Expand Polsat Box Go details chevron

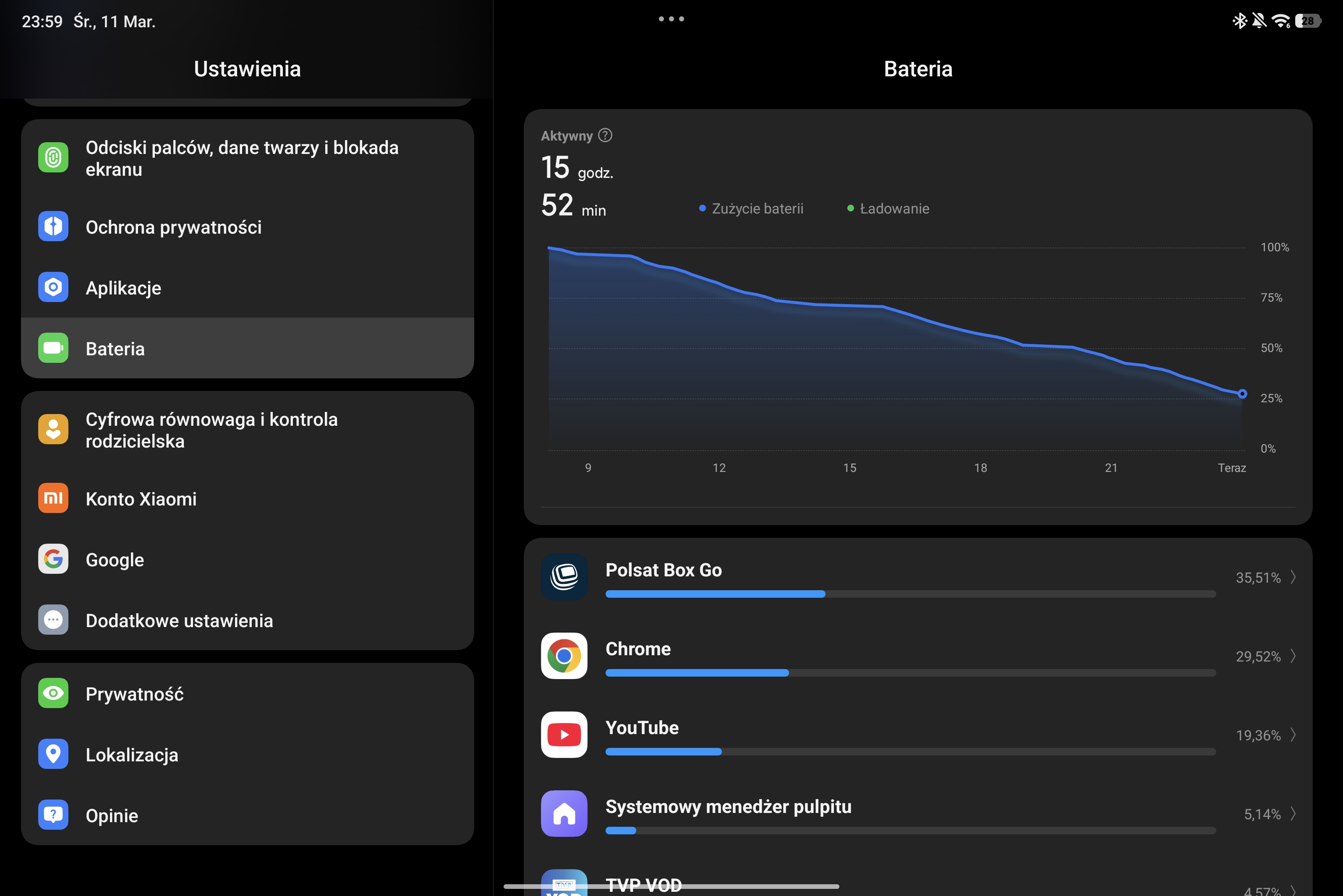point(1293,577)
